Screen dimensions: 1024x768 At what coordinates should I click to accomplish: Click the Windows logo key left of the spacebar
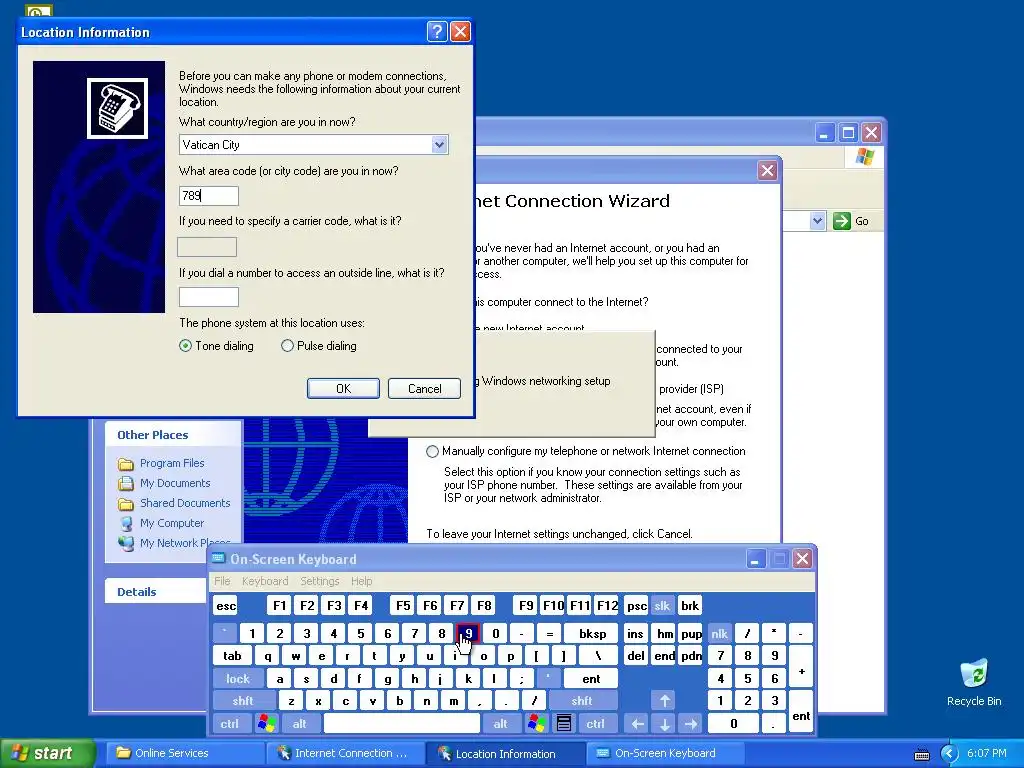[266, 723]
